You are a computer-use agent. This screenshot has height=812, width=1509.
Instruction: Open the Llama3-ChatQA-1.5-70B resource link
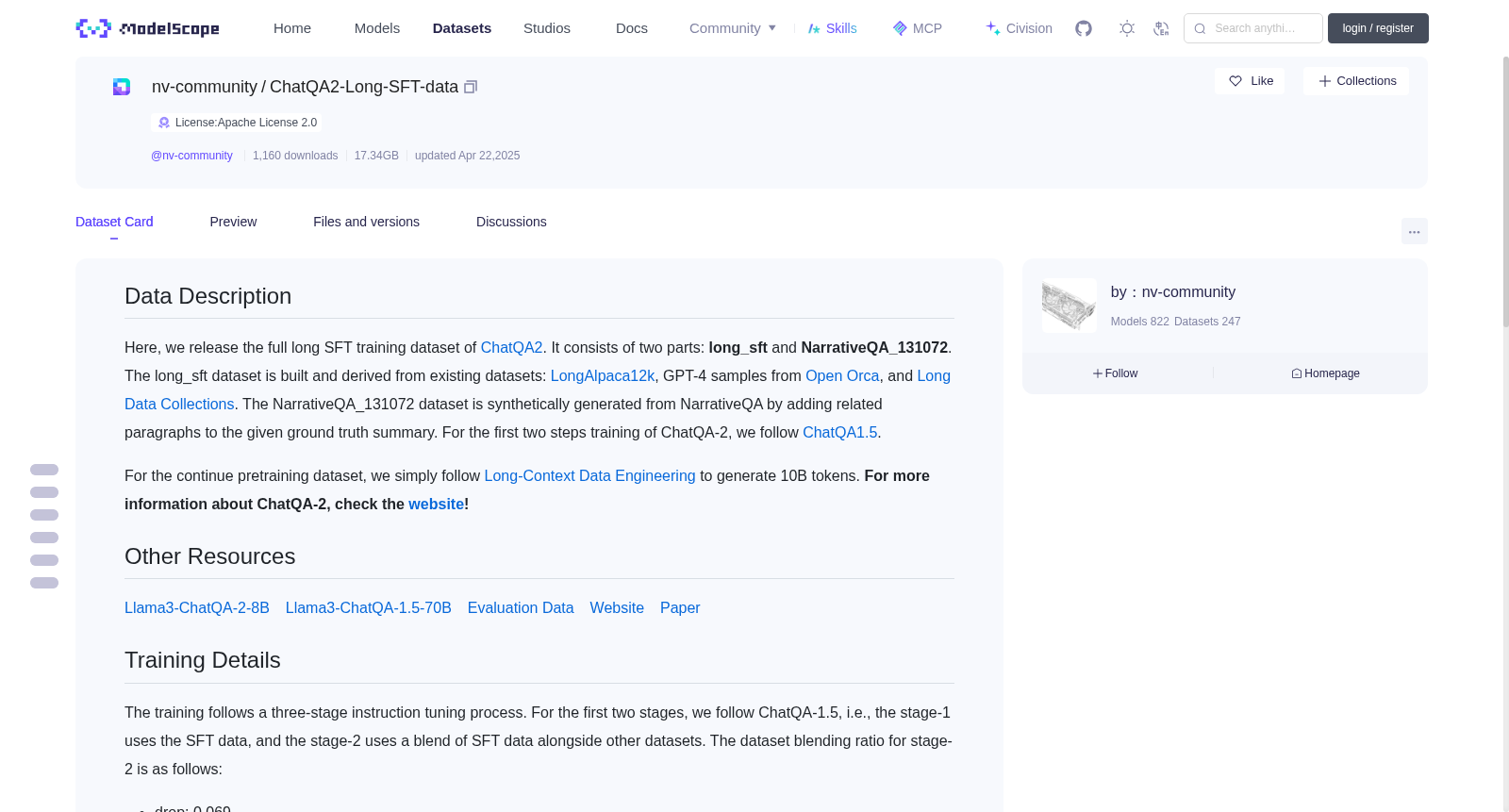(369, 608)
